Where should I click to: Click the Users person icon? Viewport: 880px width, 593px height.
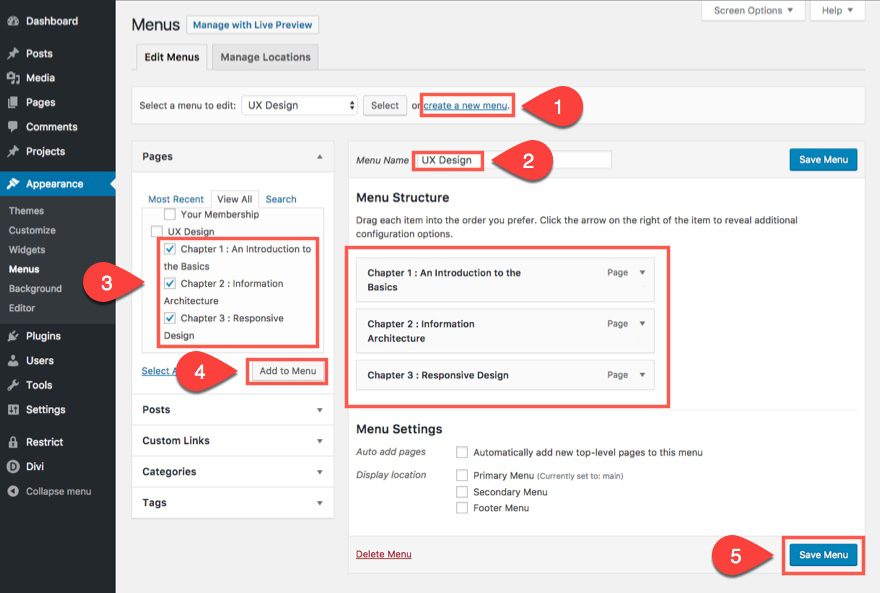point(13,361)
